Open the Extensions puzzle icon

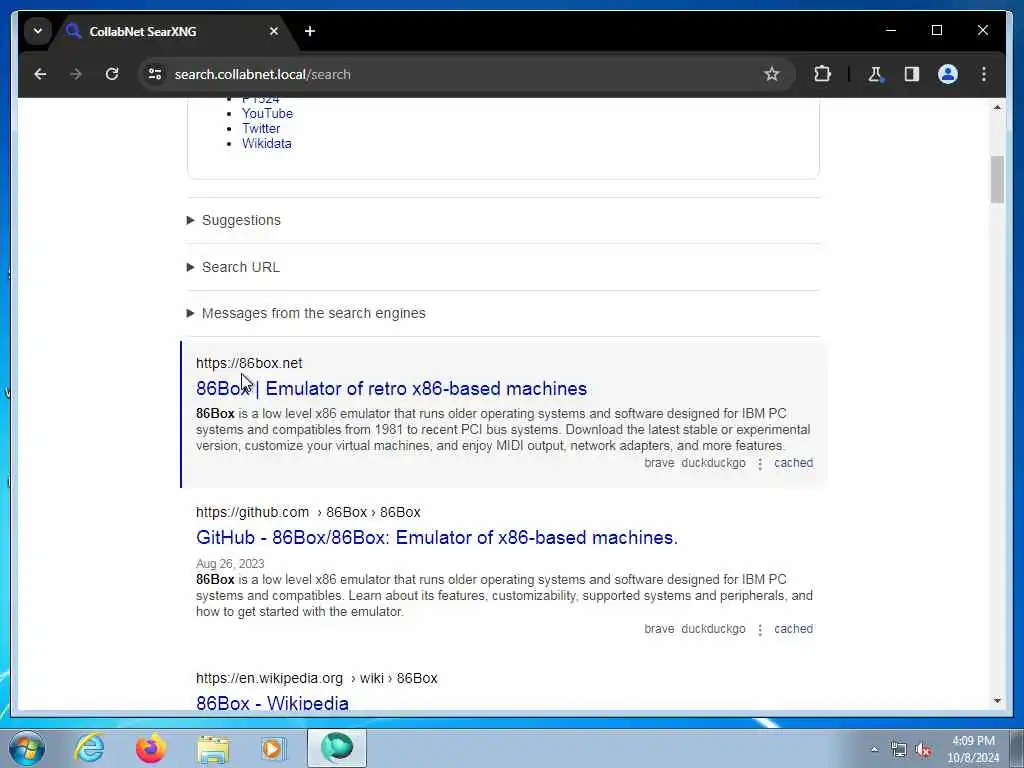[822, 74]
